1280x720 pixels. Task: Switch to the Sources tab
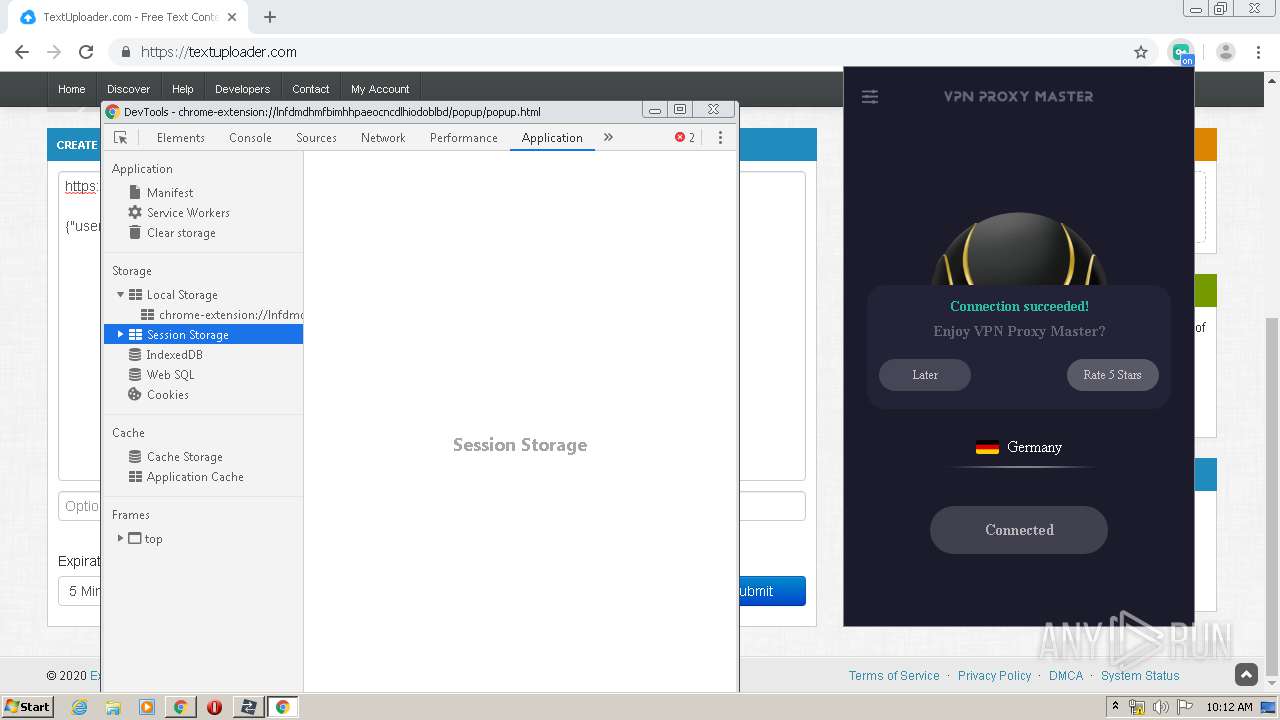click(316, 138)
